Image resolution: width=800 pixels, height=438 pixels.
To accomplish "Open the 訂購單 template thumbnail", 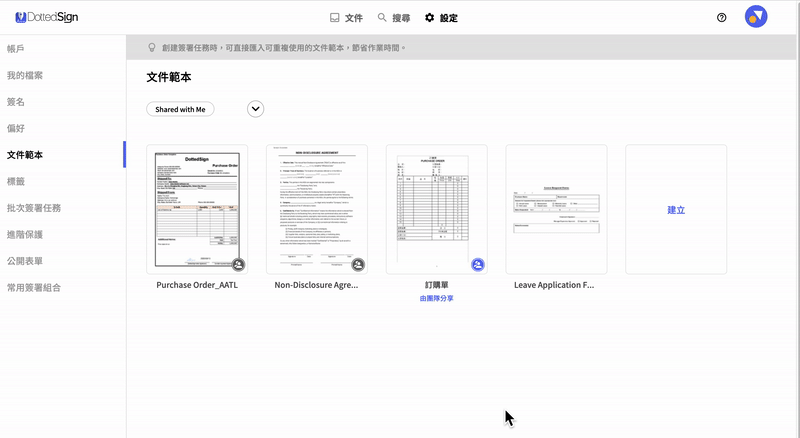I will (x=437, y=209).
